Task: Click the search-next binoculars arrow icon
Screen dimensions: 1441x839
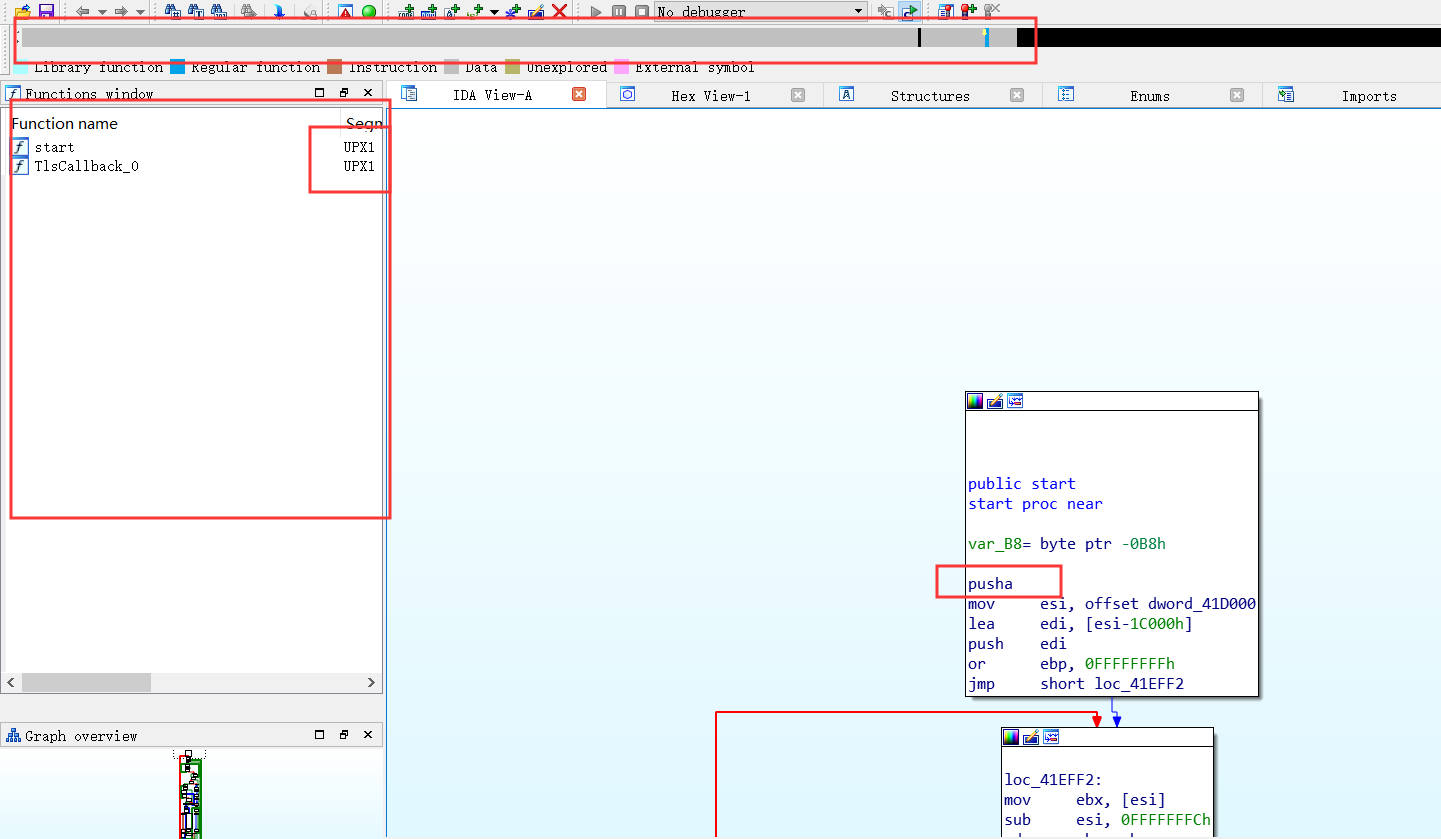Action: (249, 11)
